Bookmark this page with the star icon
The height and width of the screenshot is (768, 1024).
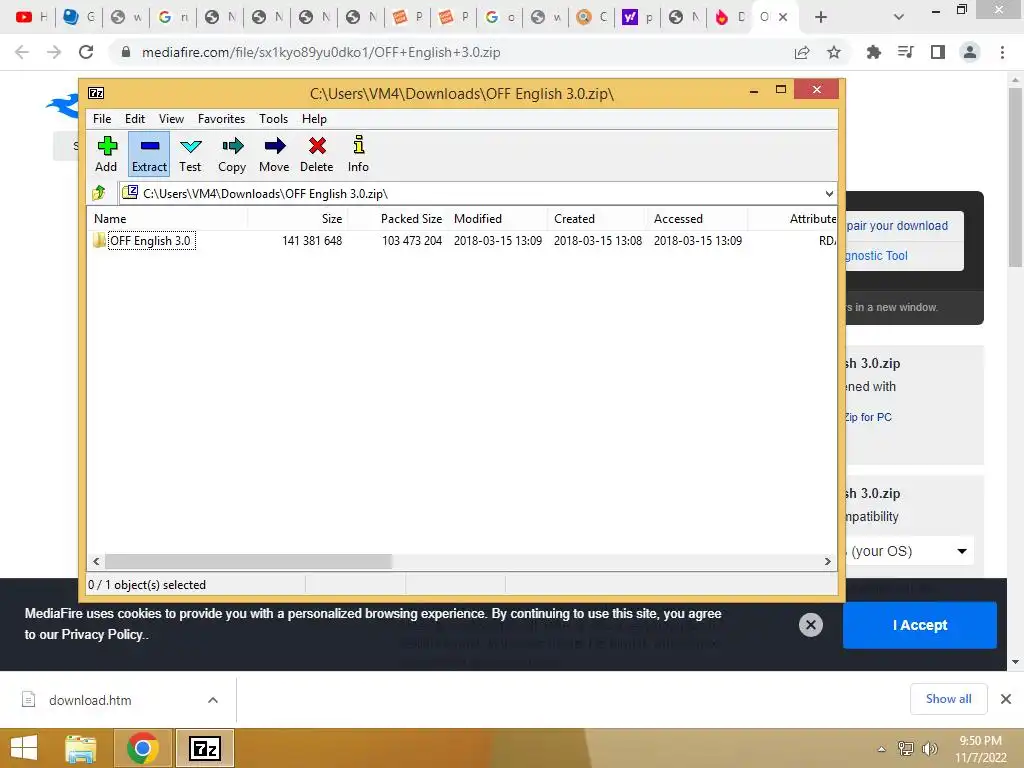[x=834, y=52]
